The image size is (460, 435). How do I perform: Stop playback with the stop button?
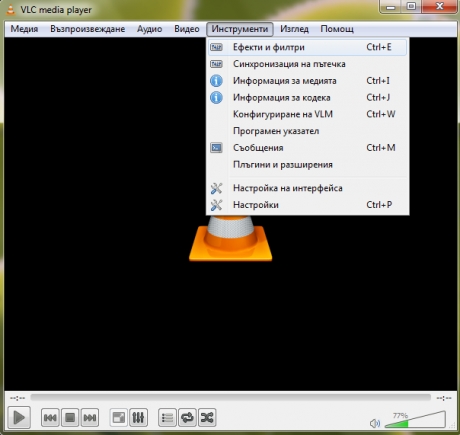[70, 417]
